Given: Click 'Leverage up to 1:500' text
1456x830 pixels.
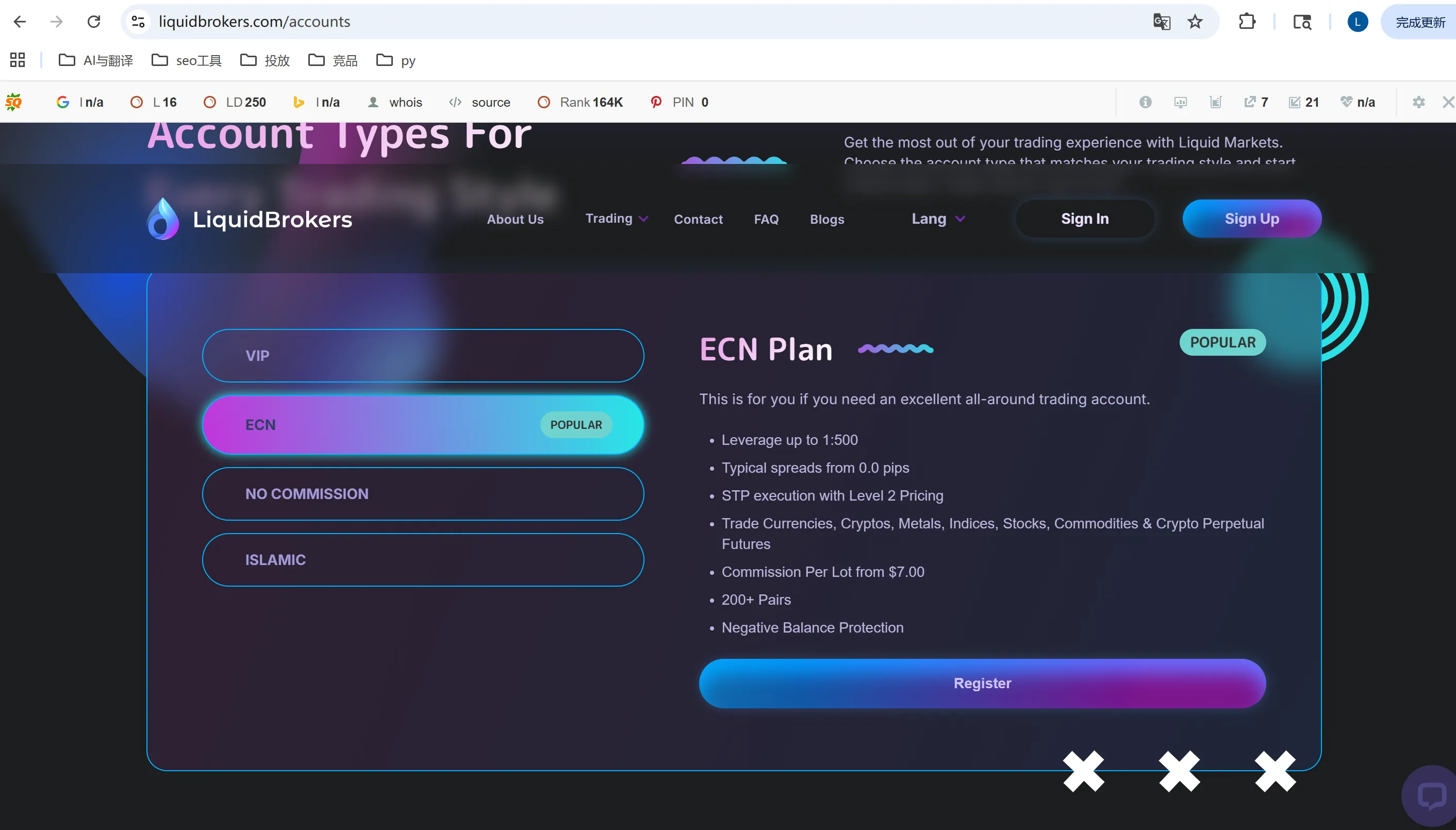Looking at the screenshot, I should (789, 440).
